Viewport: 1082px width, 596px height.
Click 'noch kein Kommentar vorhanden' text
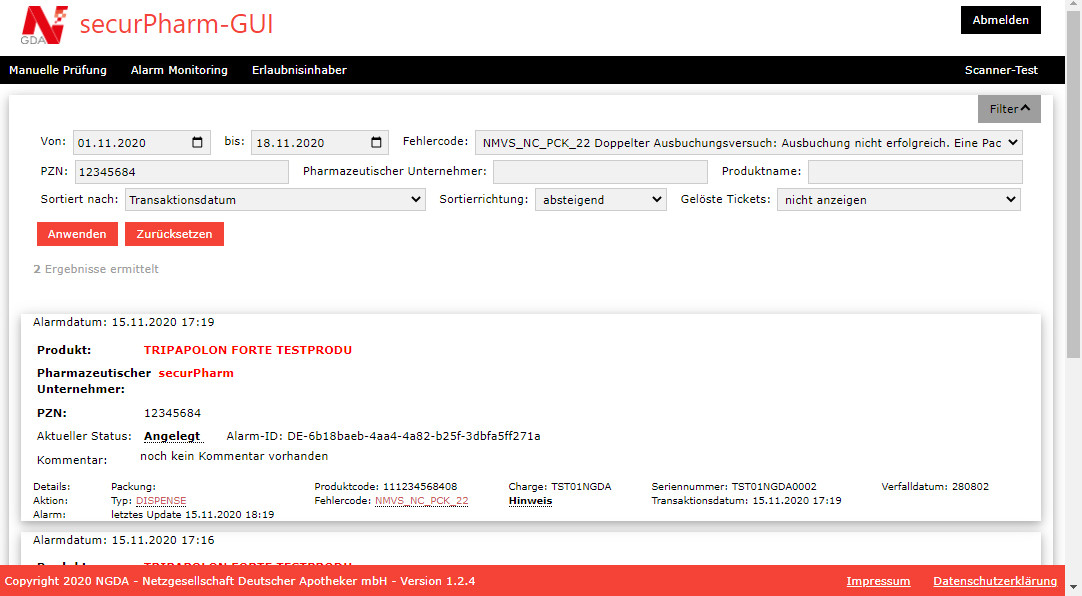(234, 456)
